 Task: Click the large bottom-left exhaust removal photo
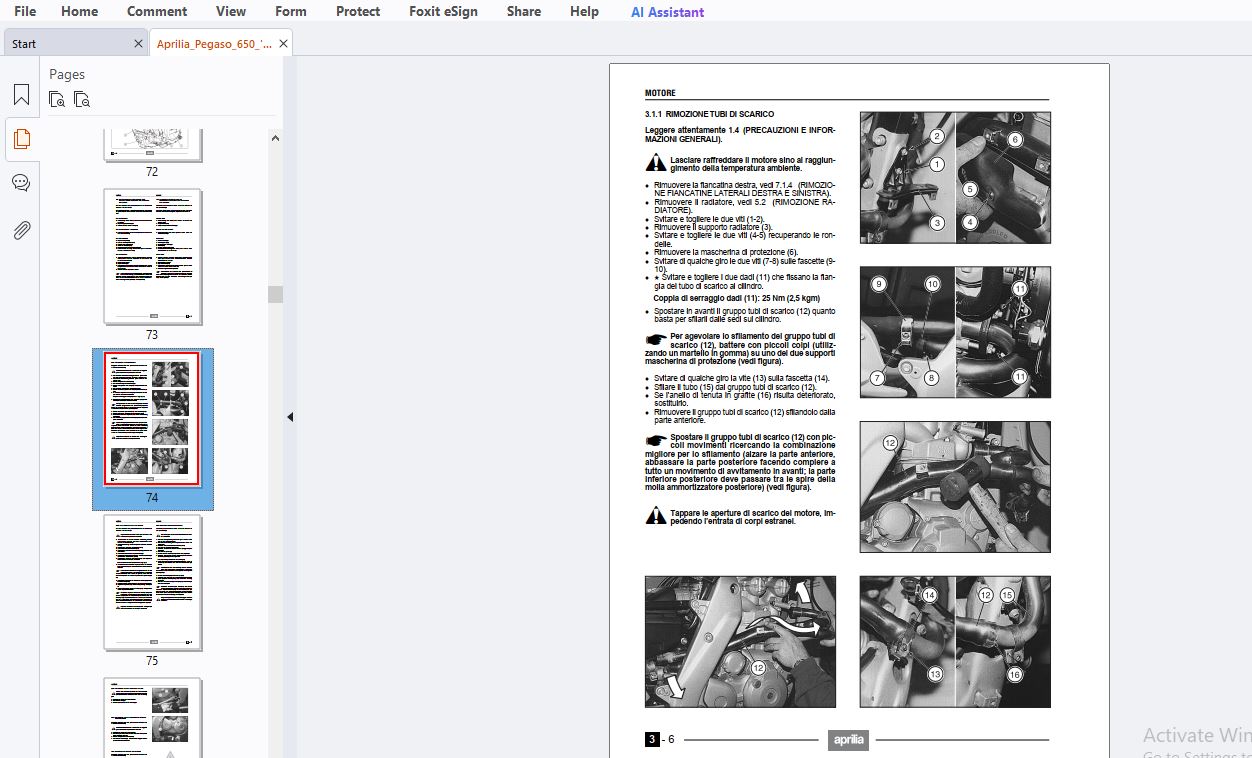[740, 642]
